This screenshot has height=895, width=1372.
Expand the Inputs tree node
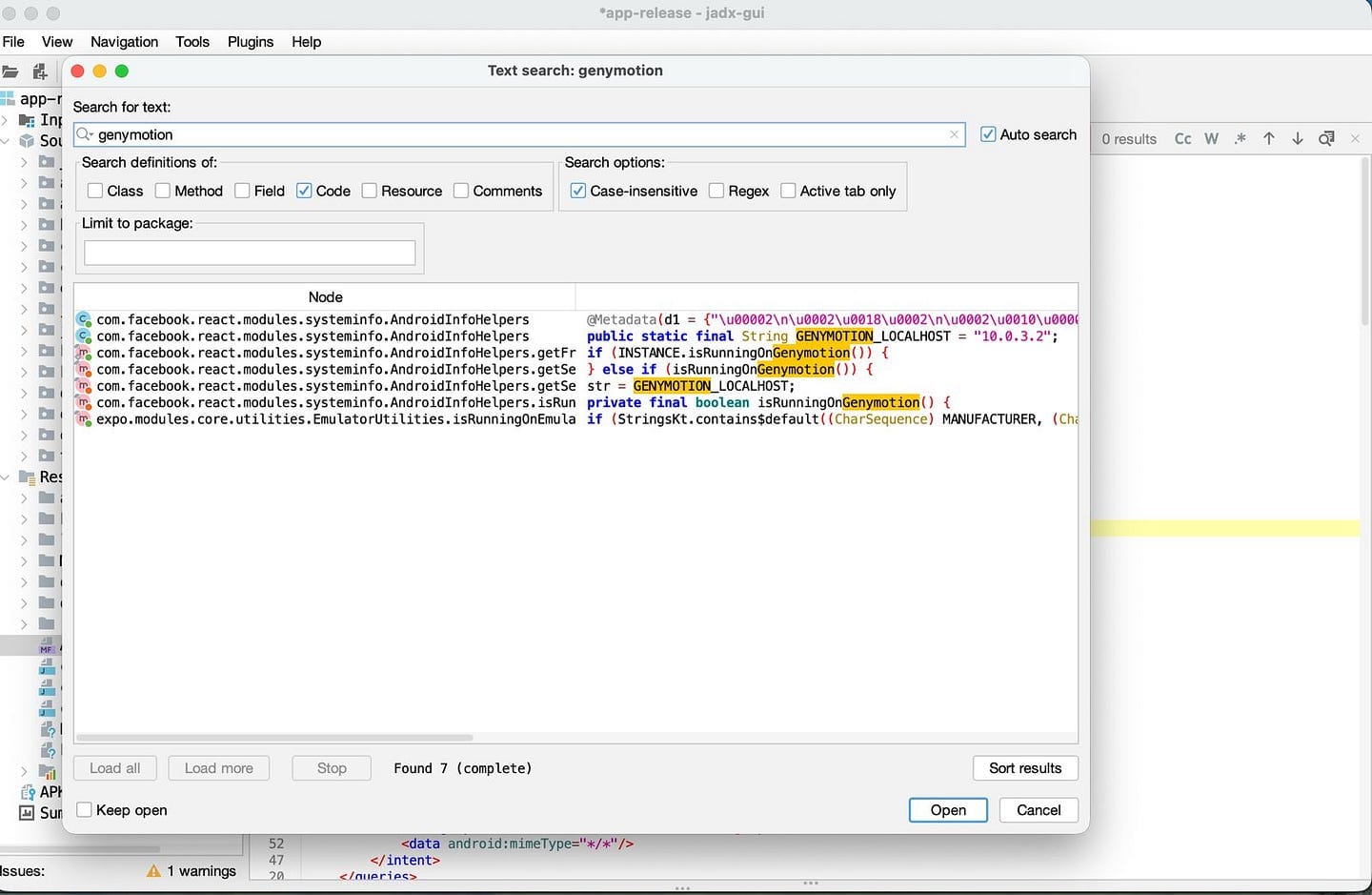6,119
